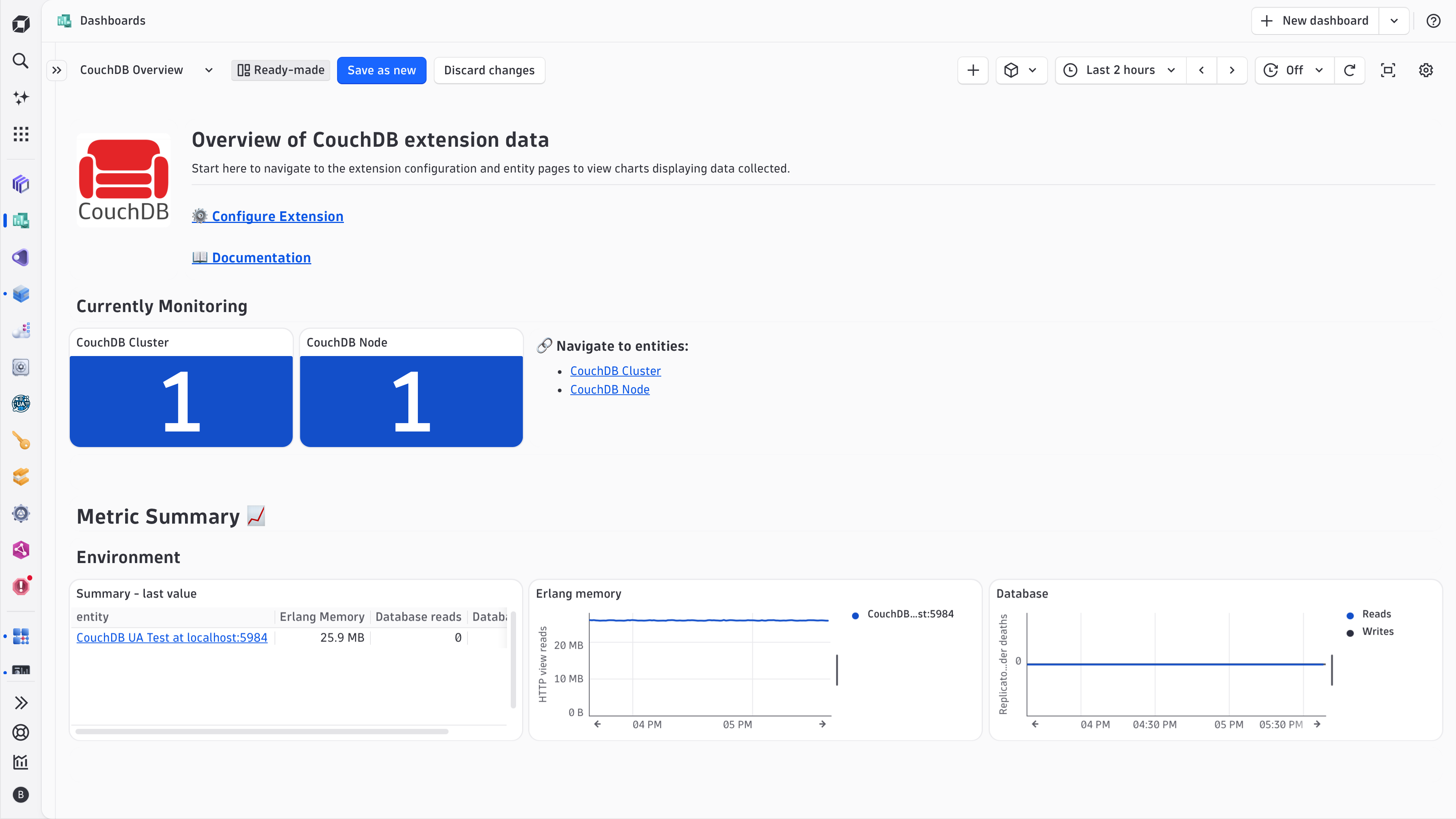Open the chart icon near sidebar bottom
Image resolution: width=1456 pixels, height=819 pixels.
(x=21, y=762)
